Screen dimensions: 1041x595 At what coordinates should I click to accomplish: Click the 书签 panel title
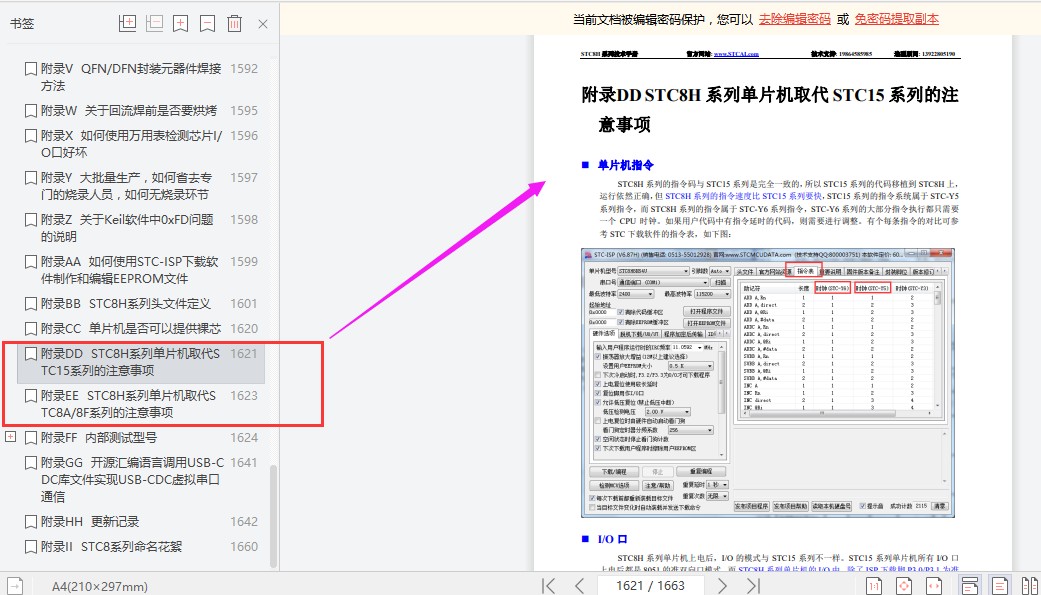[22, 24]
